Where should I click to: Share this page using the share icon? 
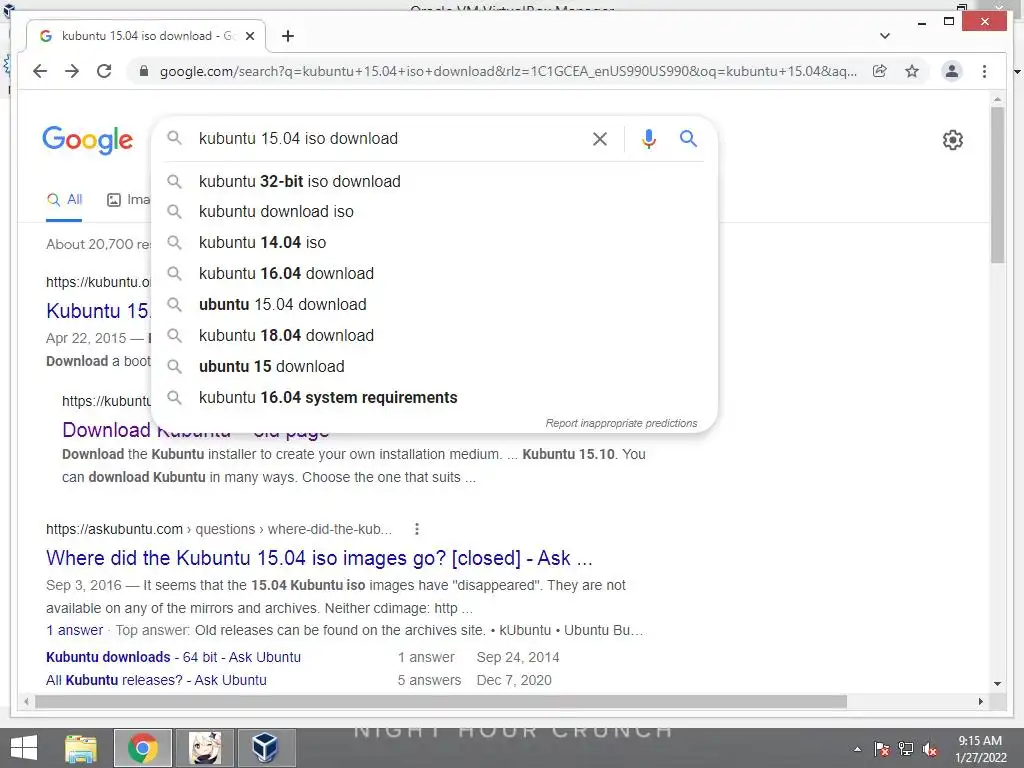[x=880, y=71]
